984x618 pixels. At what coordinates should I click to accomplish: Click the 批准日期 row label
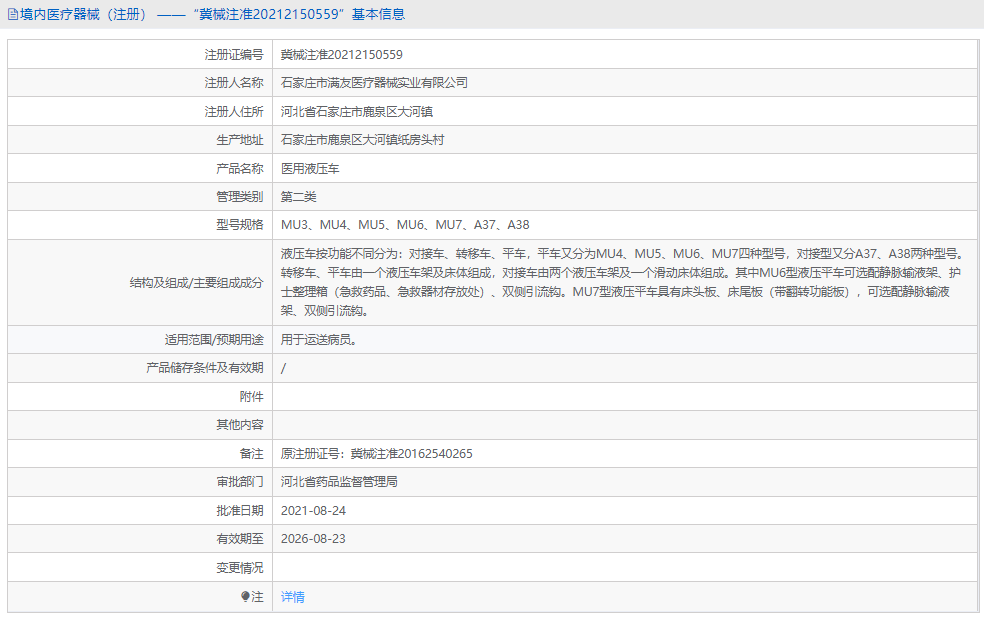(240, 511)
